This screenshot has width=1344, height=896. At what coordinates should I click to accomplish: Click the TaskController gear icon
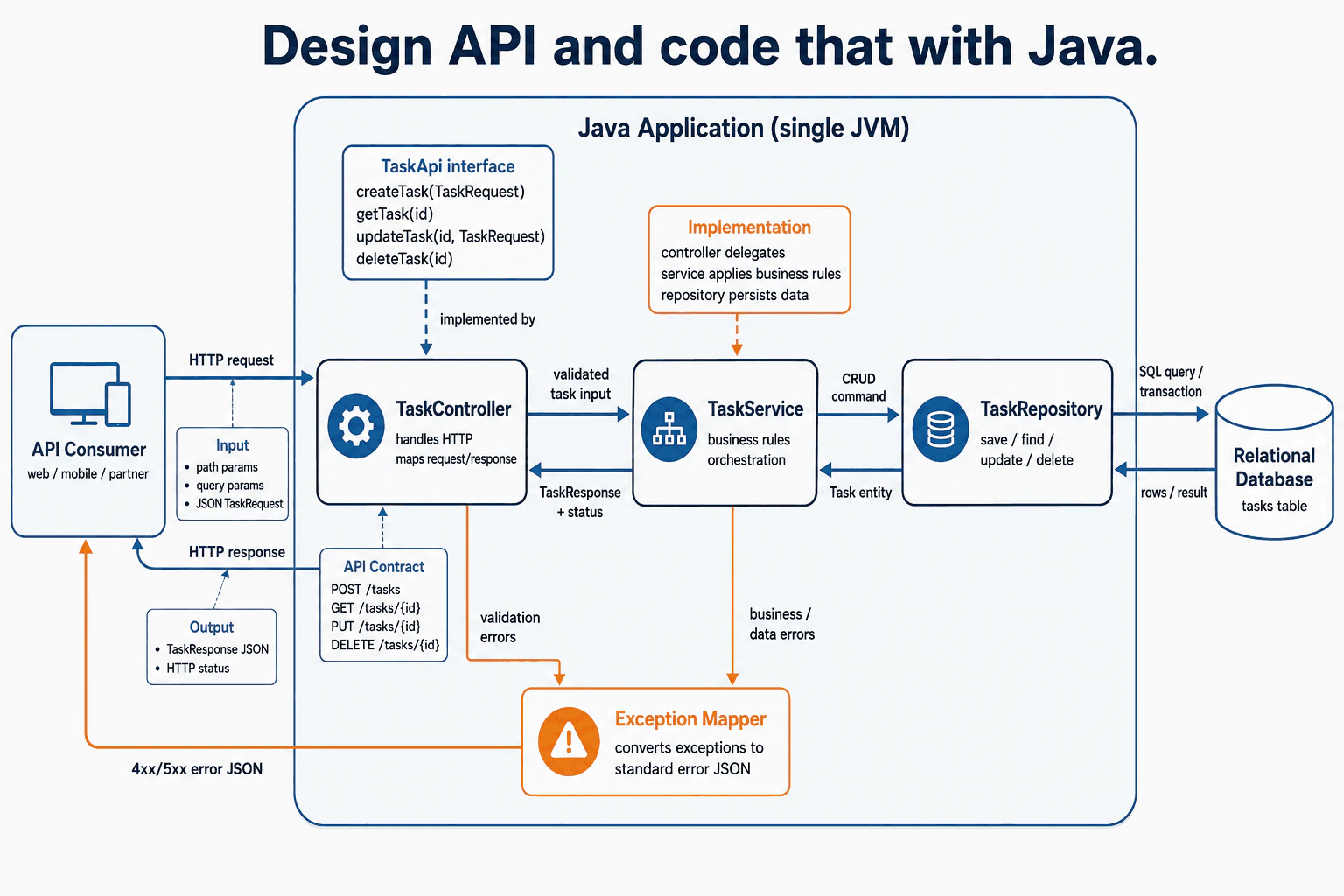tap(355, 426)
